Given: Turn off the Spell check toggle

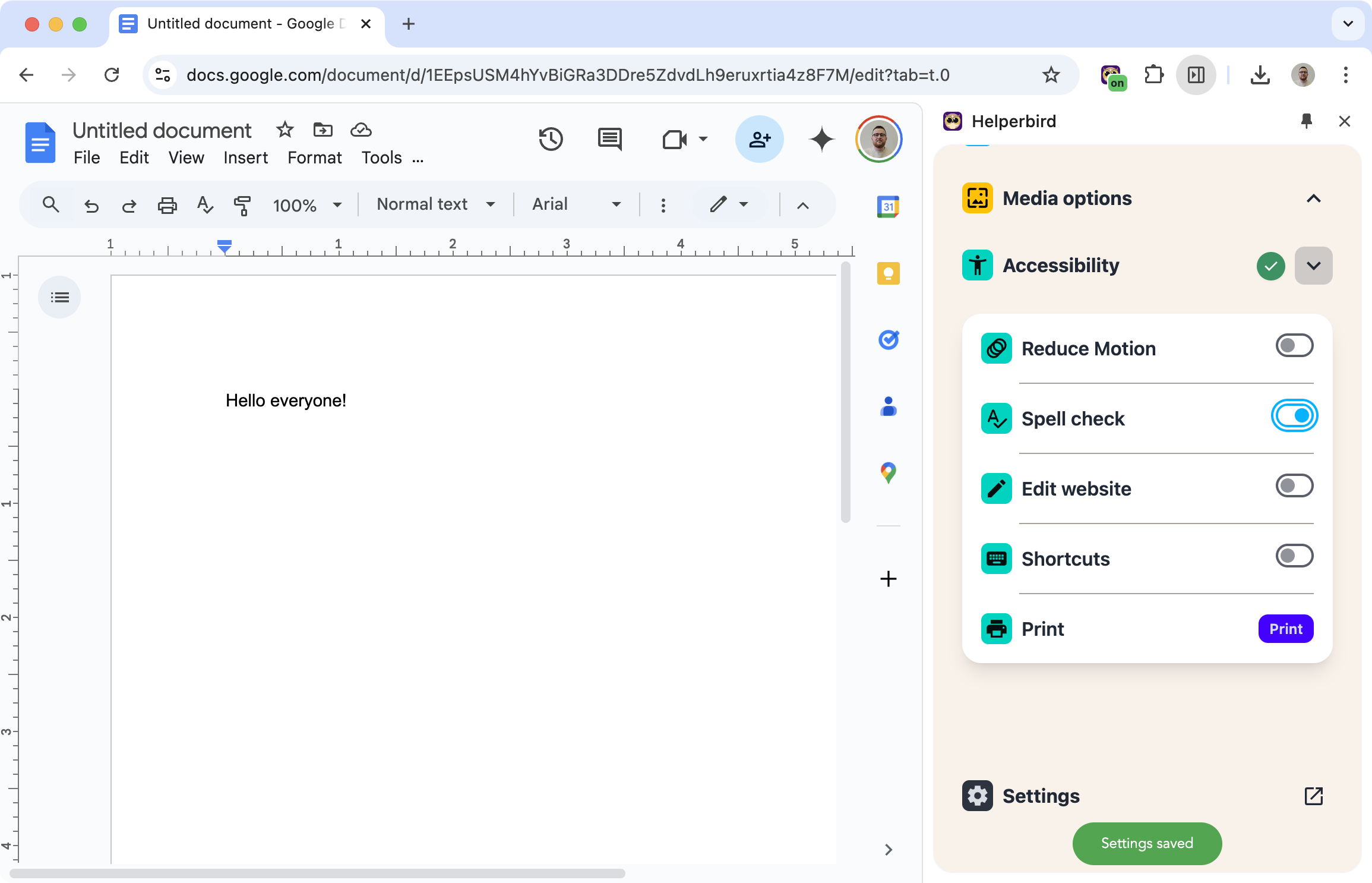Looking at the screenshot, I should [x=1294, y=416].
